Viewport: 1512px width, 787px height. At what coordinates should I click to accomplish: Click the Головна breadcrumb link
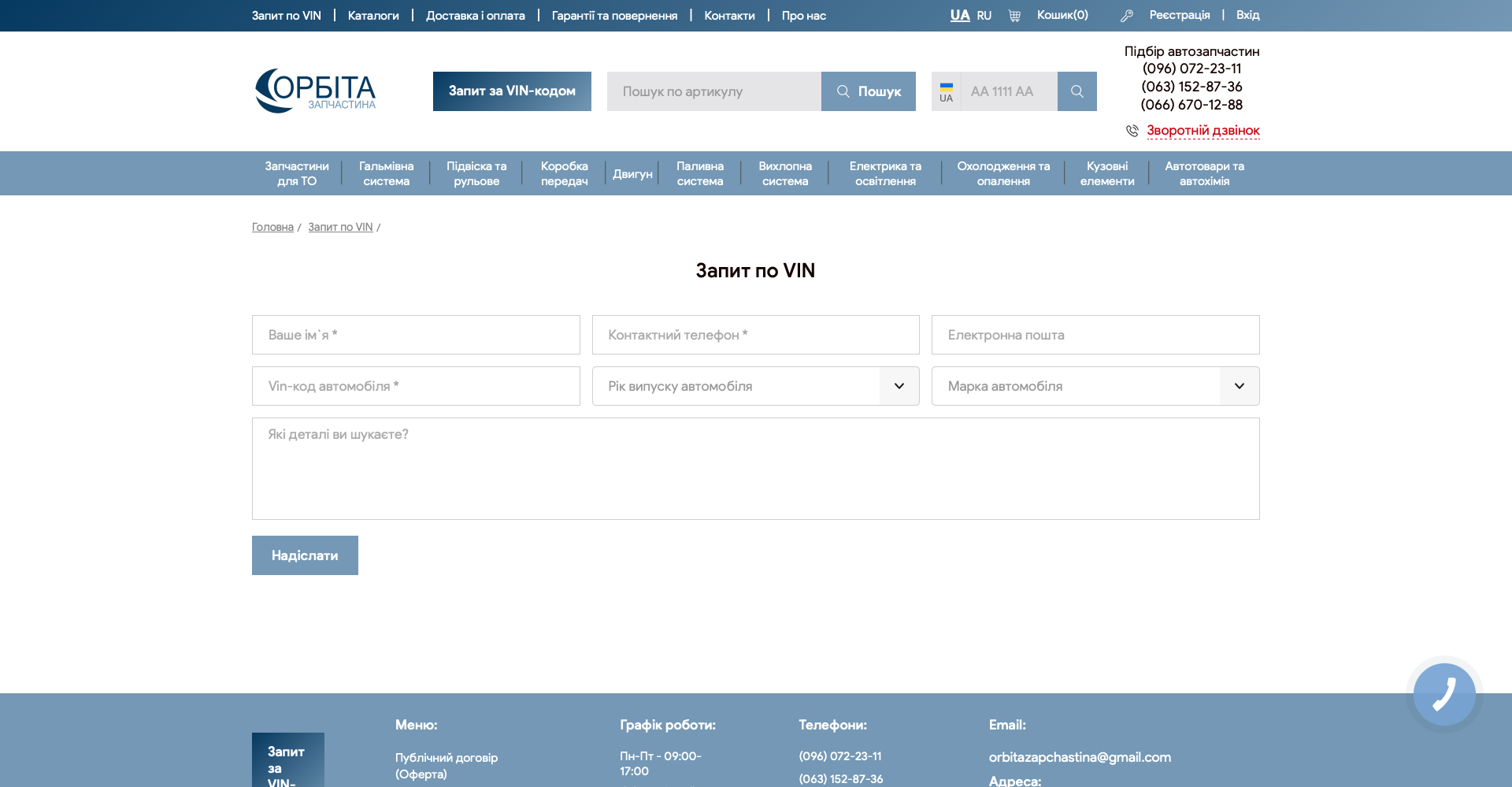pyautogui.click(x=272, y=227)
